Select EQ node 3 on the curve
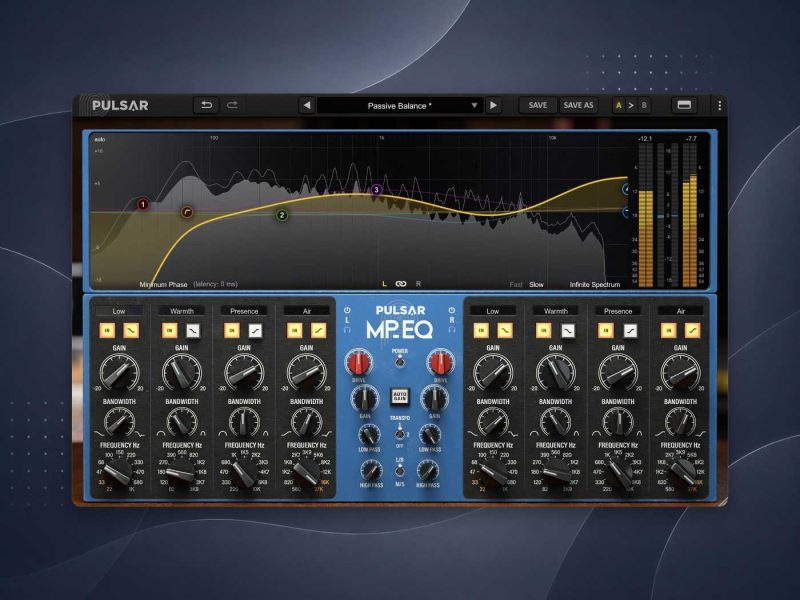 click(x=376, y=190)
